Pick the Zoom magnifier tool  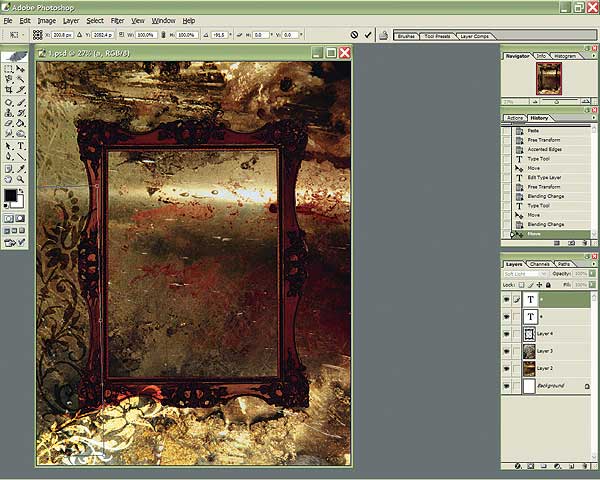coord(21,179)
